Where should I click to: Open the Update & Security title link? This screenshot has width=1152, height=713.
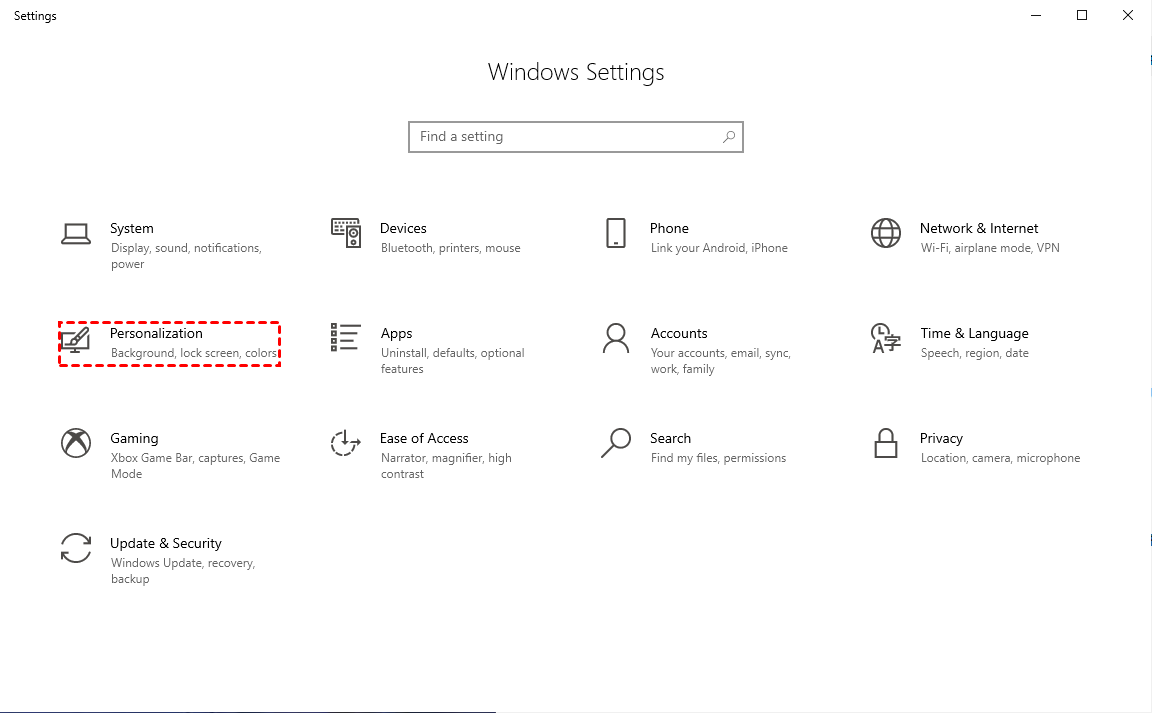[x=166, y=543]
